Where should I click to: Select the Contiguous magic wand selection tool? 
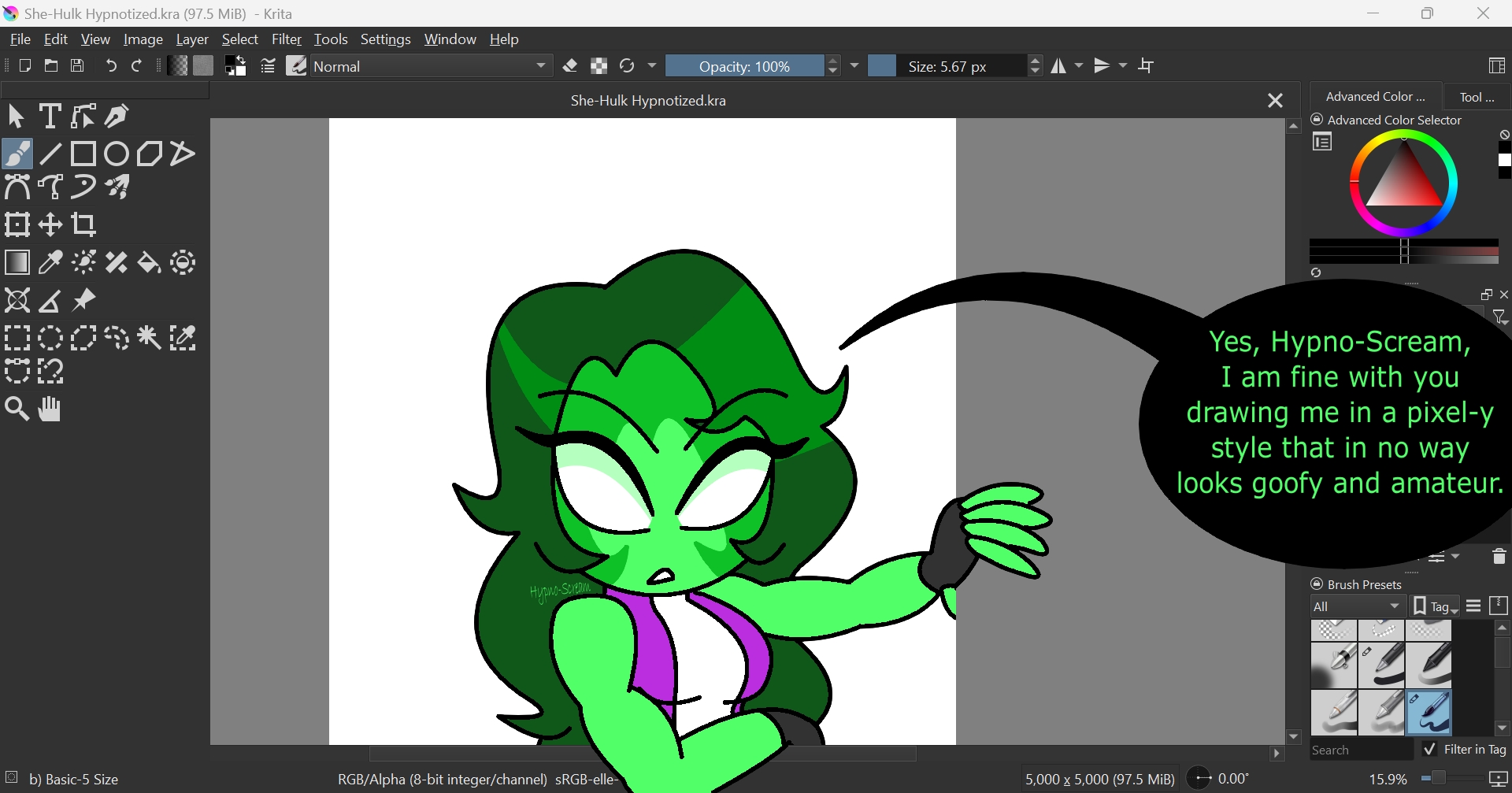(x=150, y=338)
